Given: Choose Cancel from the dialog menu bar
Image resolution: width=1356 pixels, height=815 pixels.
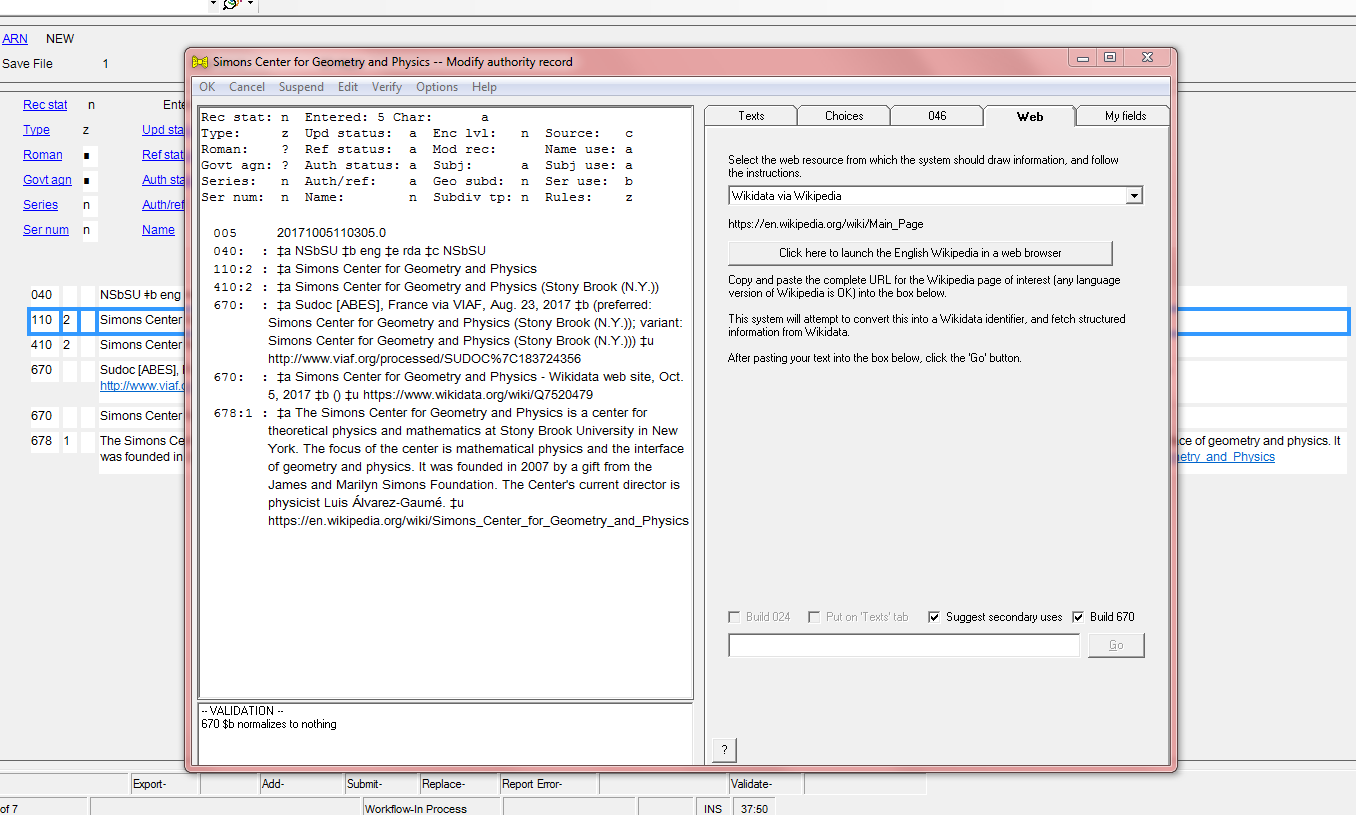Looking at the screenshot, I should pyautogui.click(x=247, y=87).
